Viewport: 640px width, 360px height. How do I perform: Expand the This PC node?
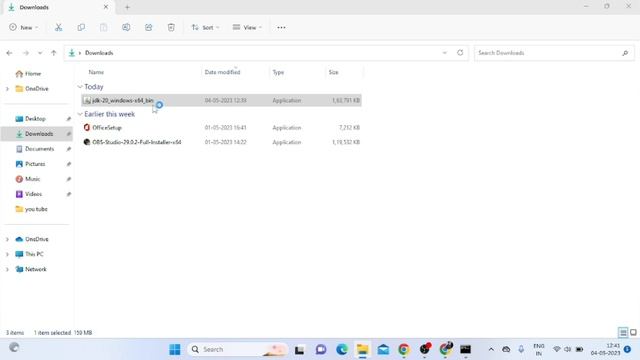[x=7, y=254]
